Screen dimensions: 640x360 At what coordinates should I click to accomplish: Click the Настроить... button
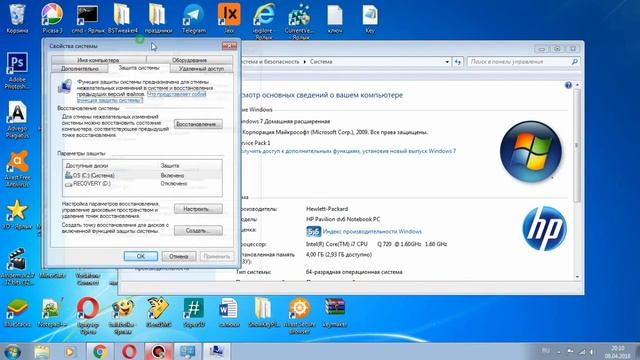coord(198,209)
